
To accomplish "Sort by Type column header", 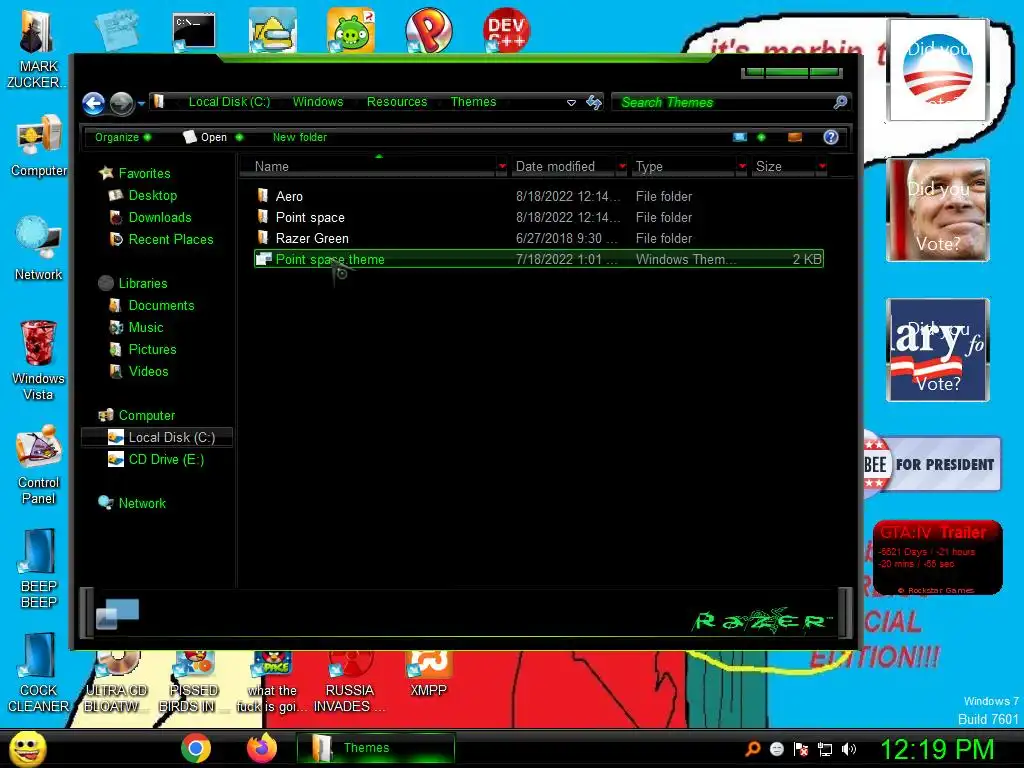I will (684, 167).
